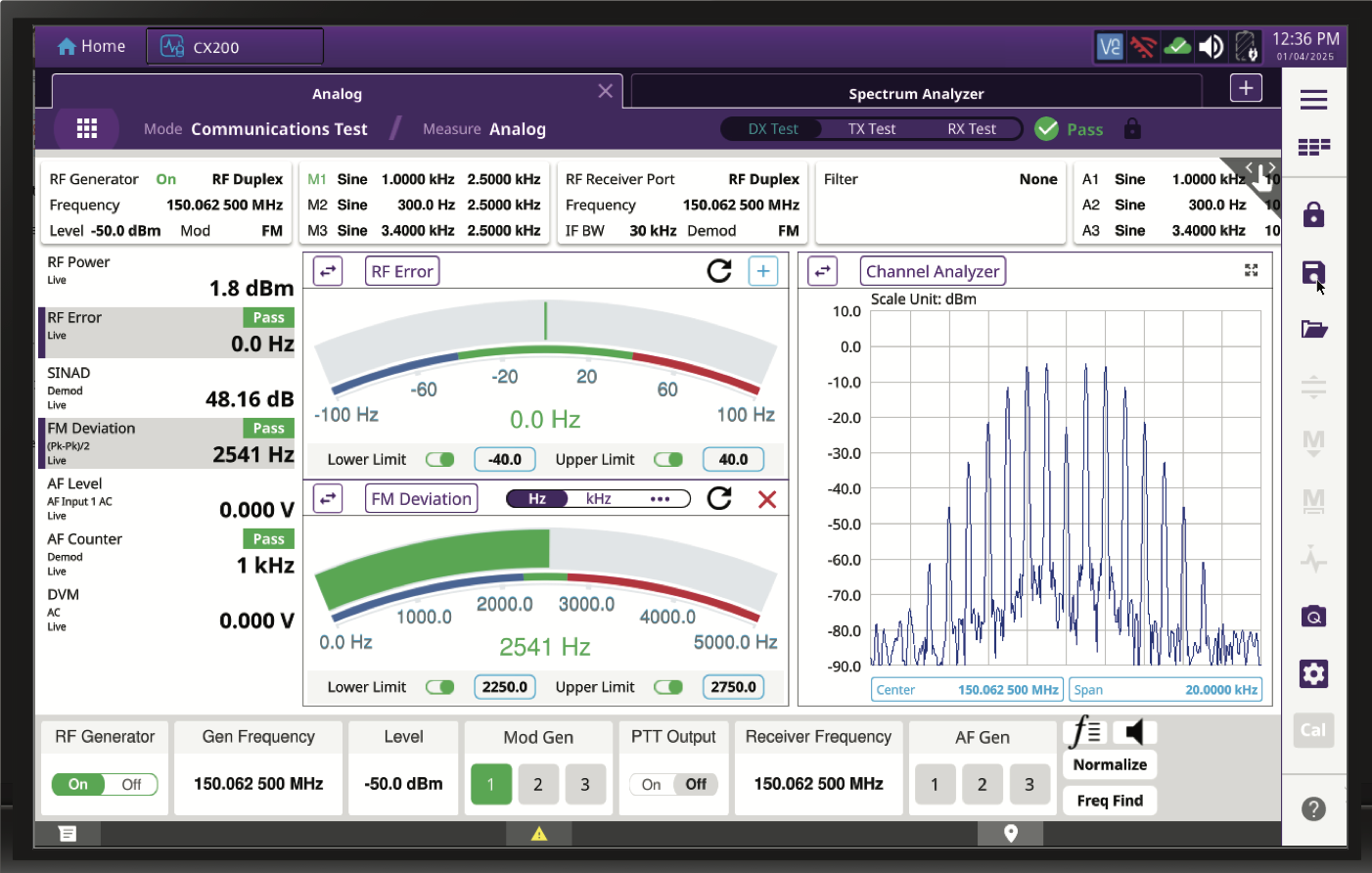Open the folder icon in sidebar

pos(1313,329)
